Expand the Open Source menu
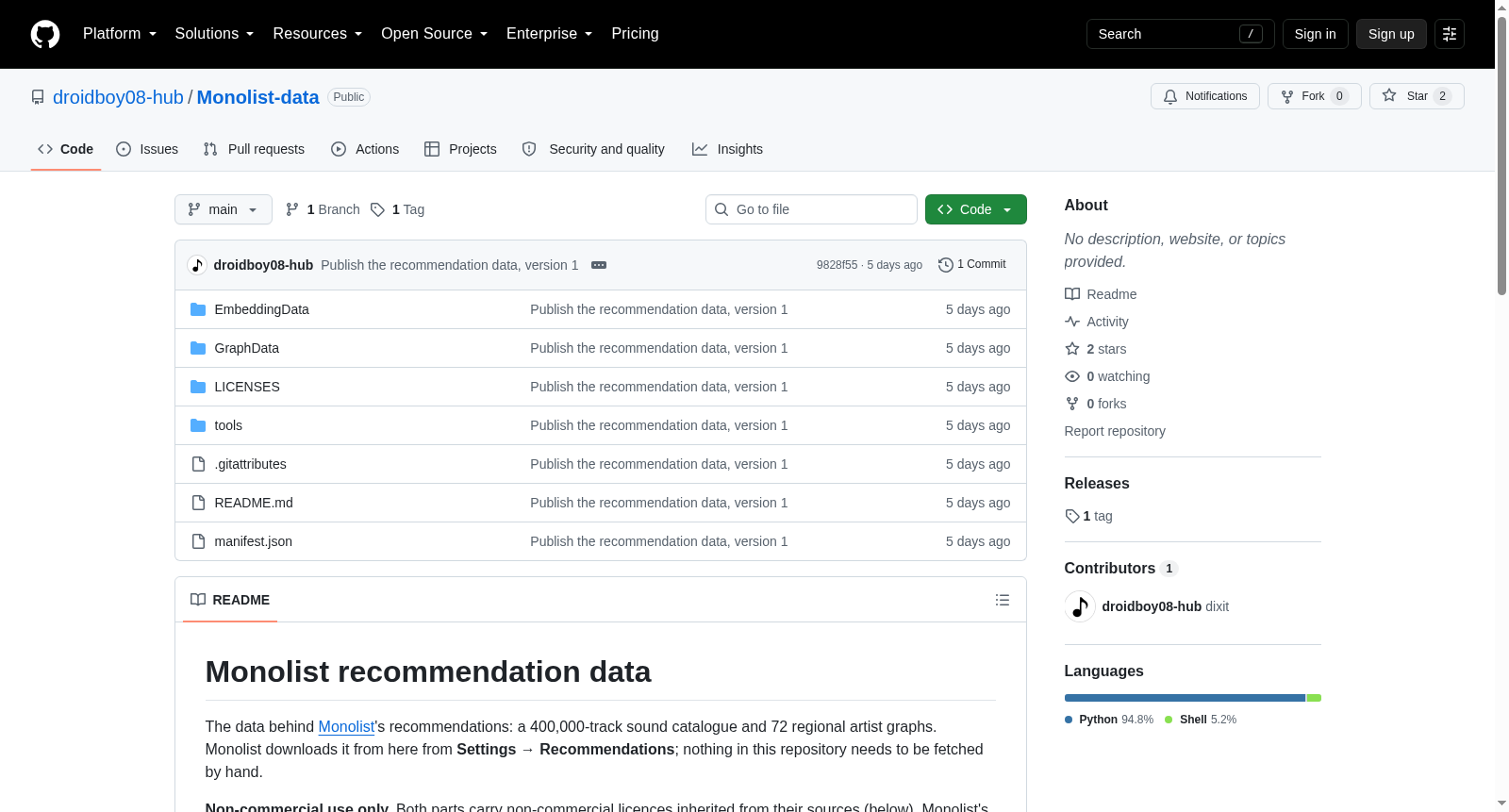 pyautogui.click(x=435, y=34)
